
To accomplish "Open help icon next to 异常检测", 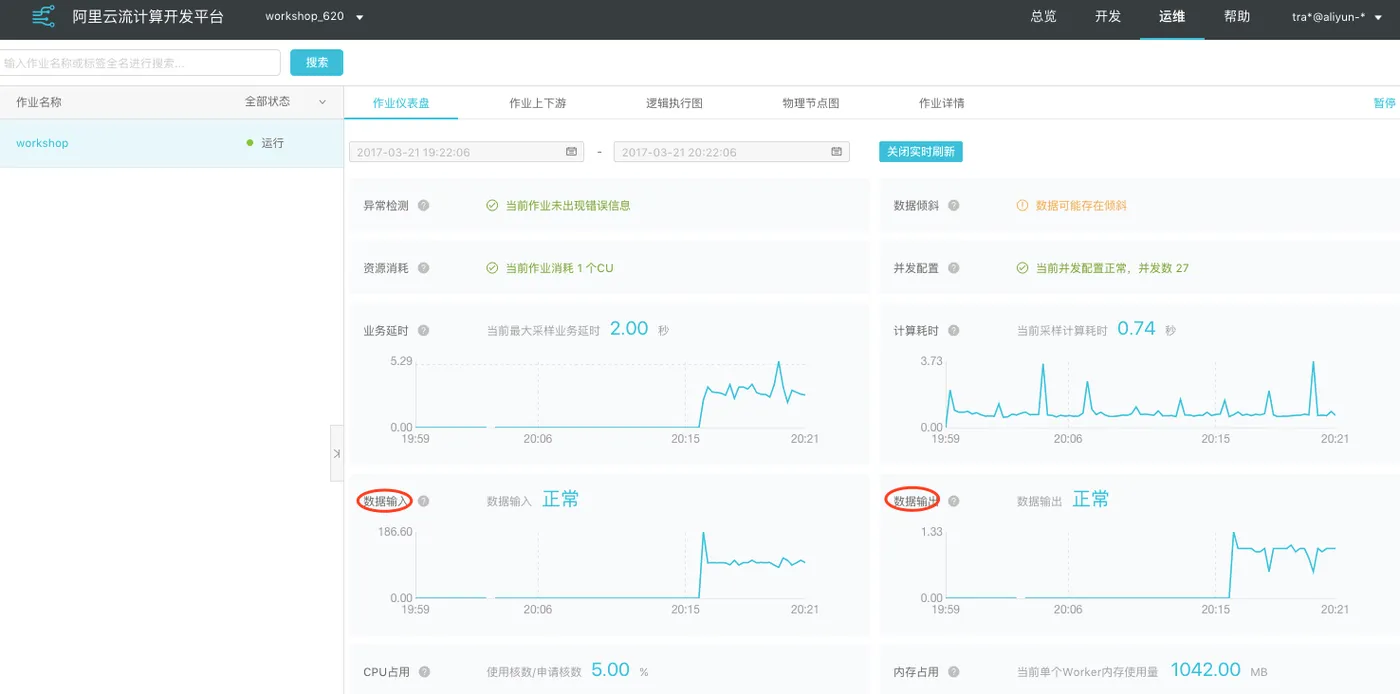I will point(424,206).
